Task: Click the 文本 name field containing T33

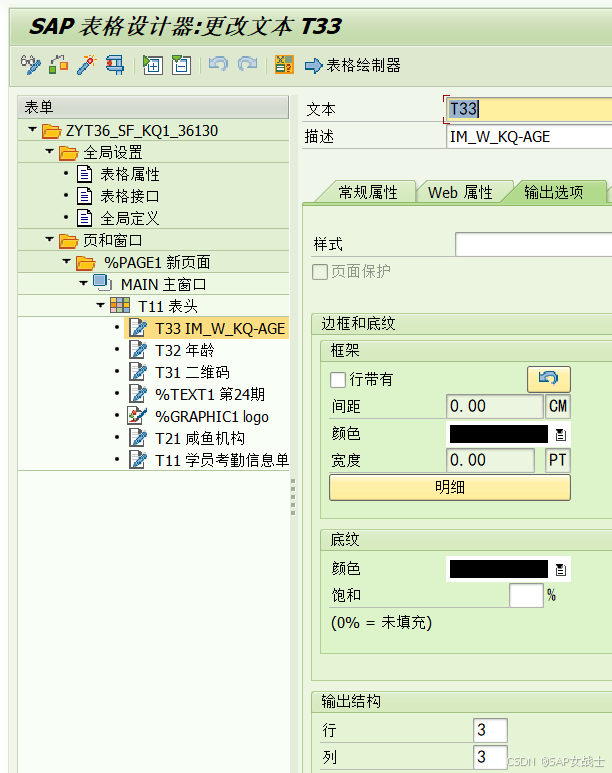Action: 529,109
